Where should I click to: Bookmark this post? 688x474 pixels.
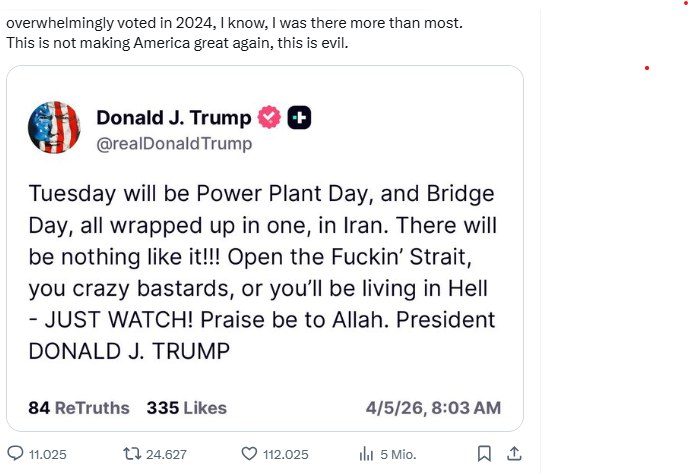point(484,454)
